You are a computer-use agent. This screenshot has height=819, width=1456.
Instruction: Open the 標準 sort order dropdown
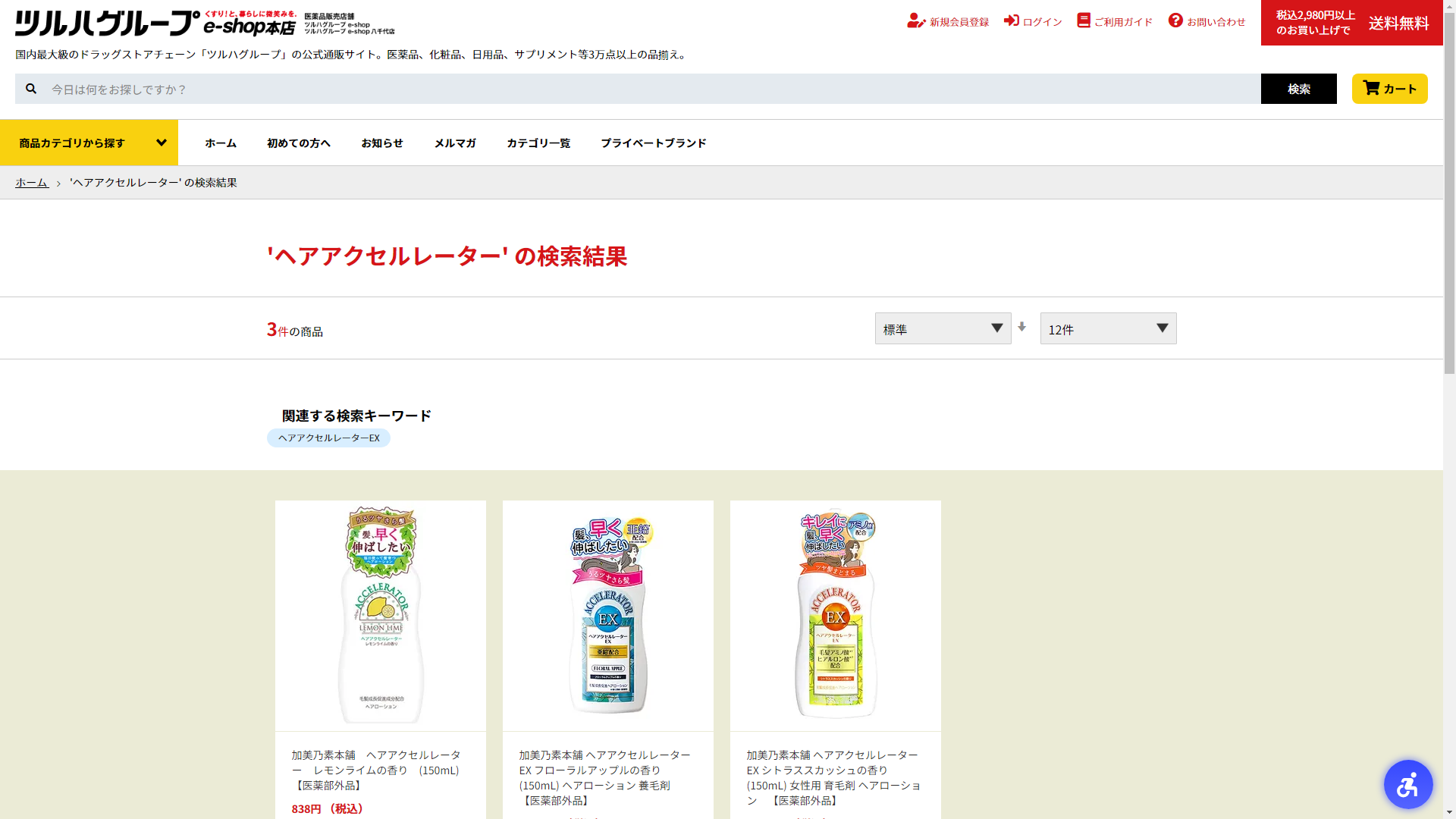click(x=943, y=328)
